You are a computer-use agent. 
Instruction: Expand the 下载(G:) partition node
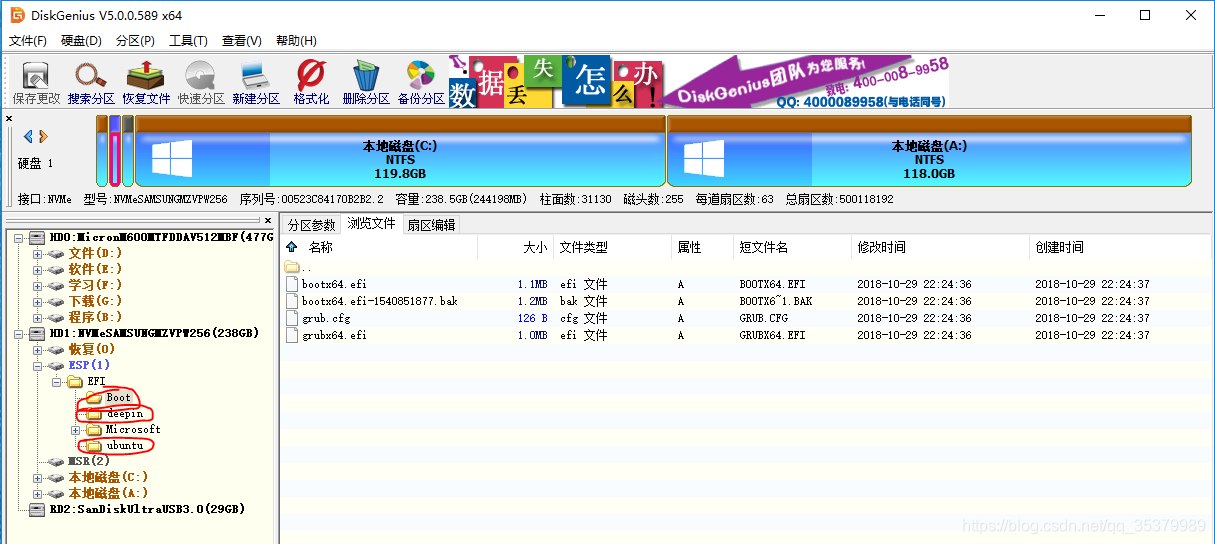pyautogui.click(x=38, y=302)
